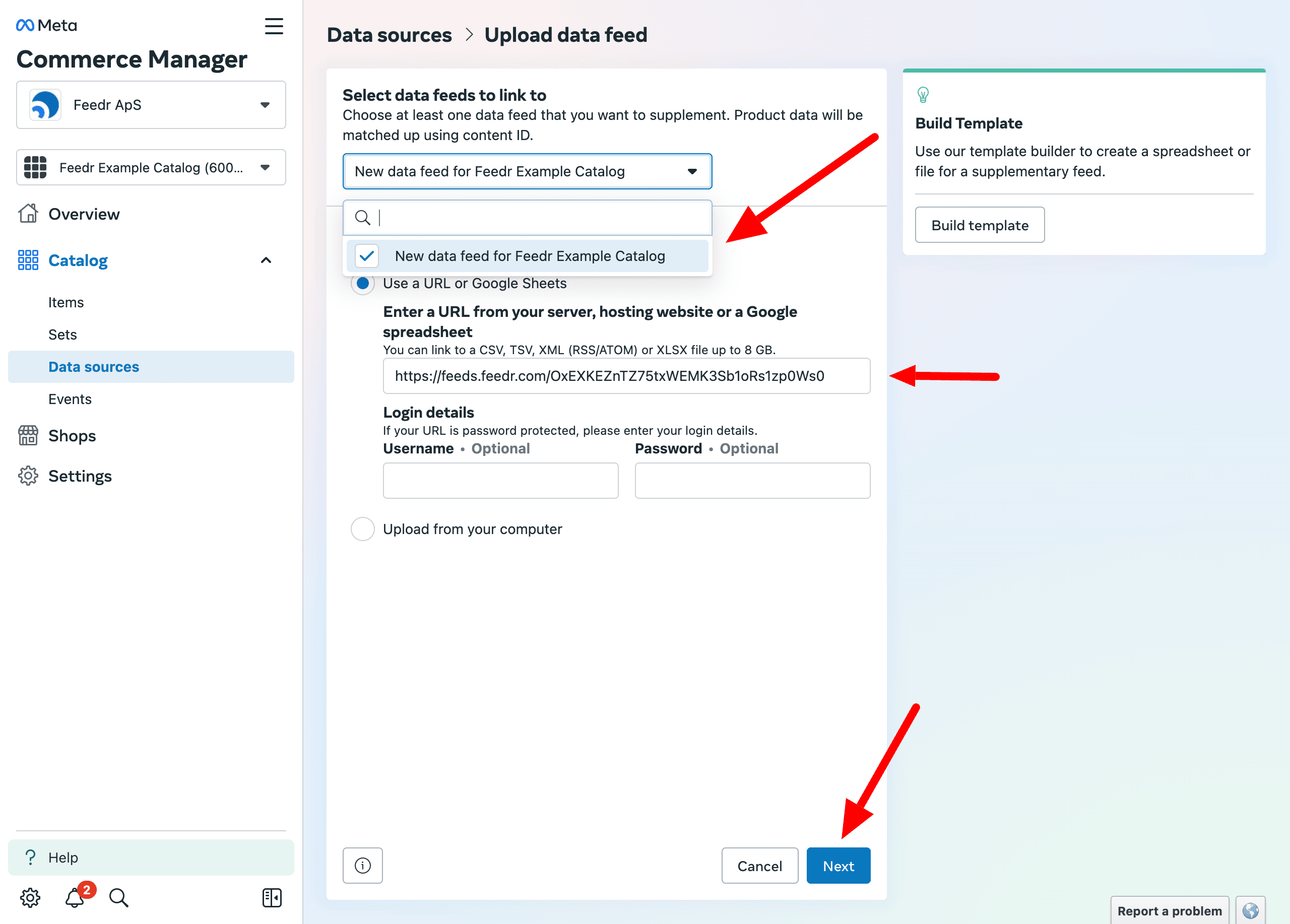Open the hamburger menu icon
The height and width of the screenshot is (924, 1290).
point(274,26)
